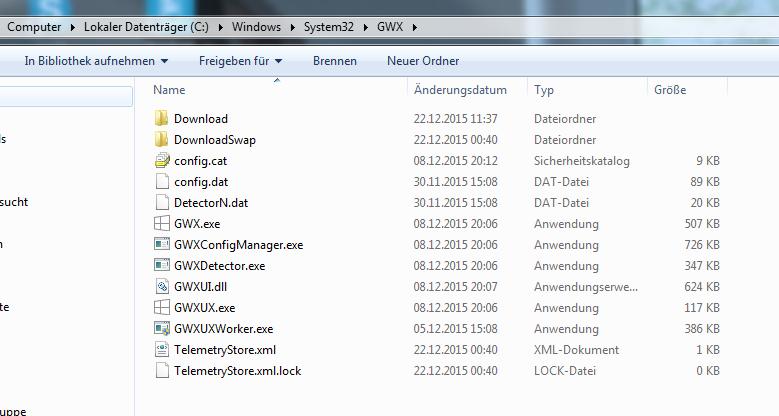
Task: Click the 347 KB size cell
Action: tap(702, 265)
